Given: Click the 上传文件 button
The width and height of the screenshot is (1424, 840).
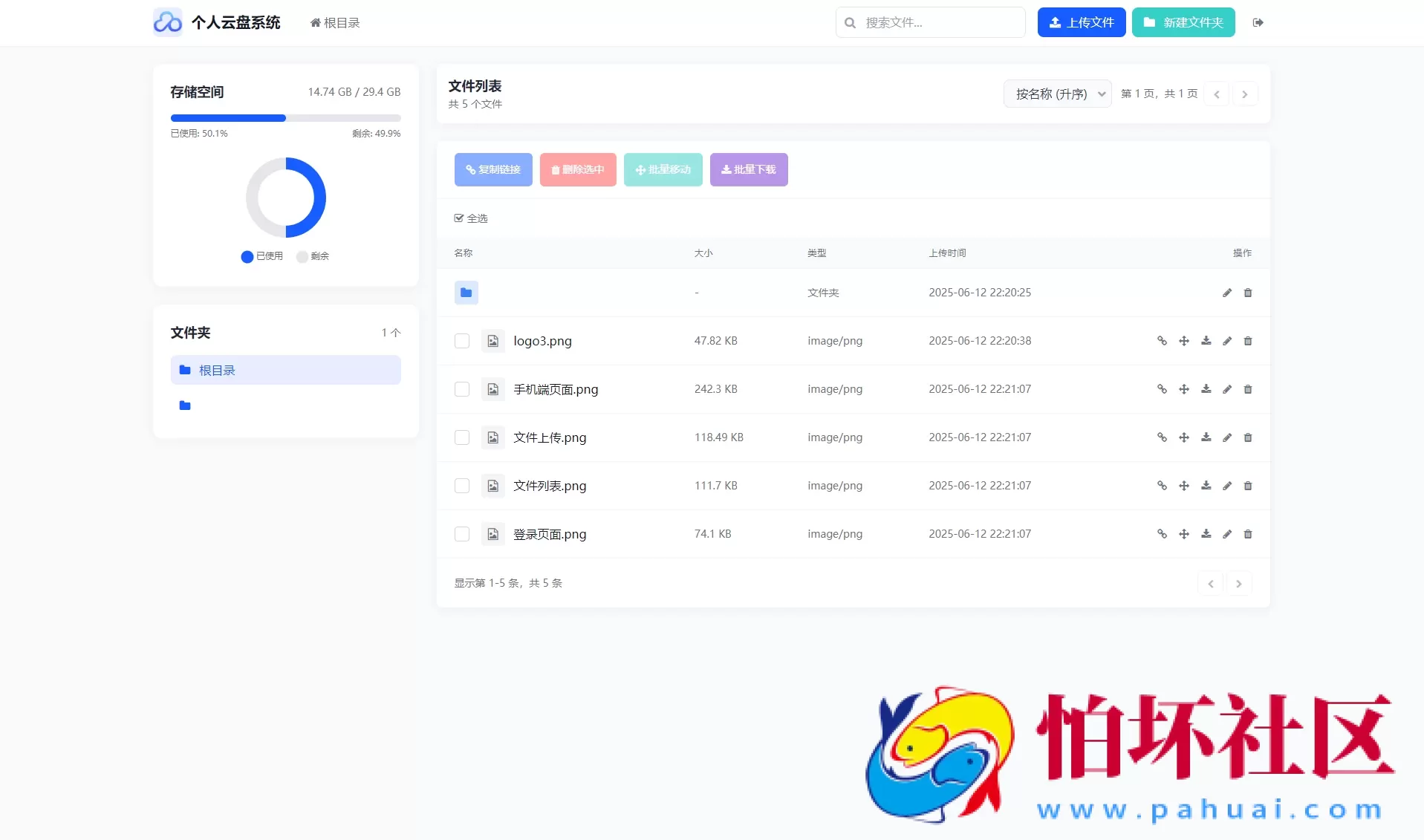Looking at the screenshot, I should pos(1081,22).
